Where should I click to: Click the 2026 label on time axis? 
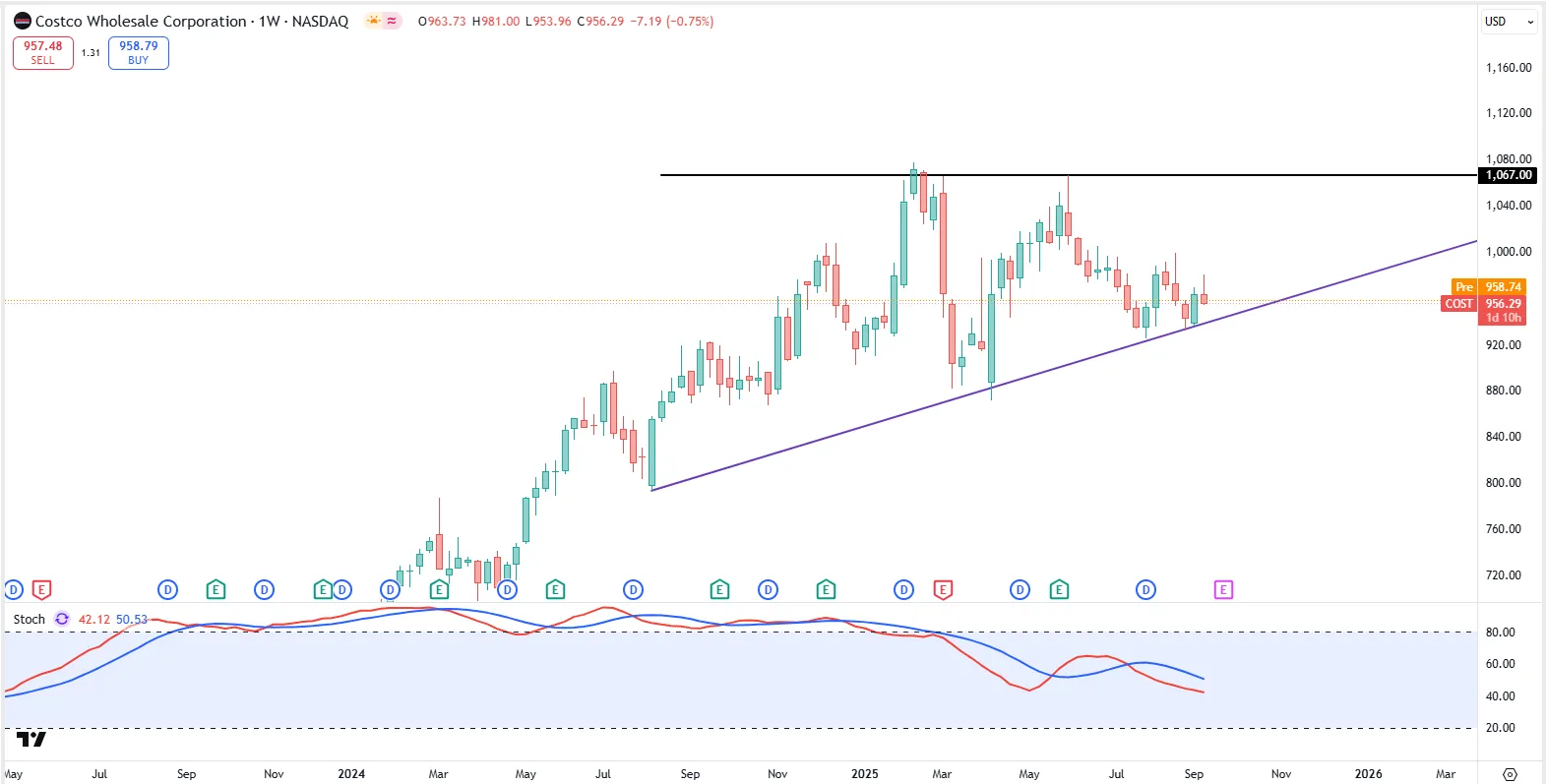[x=1369, y=774]
